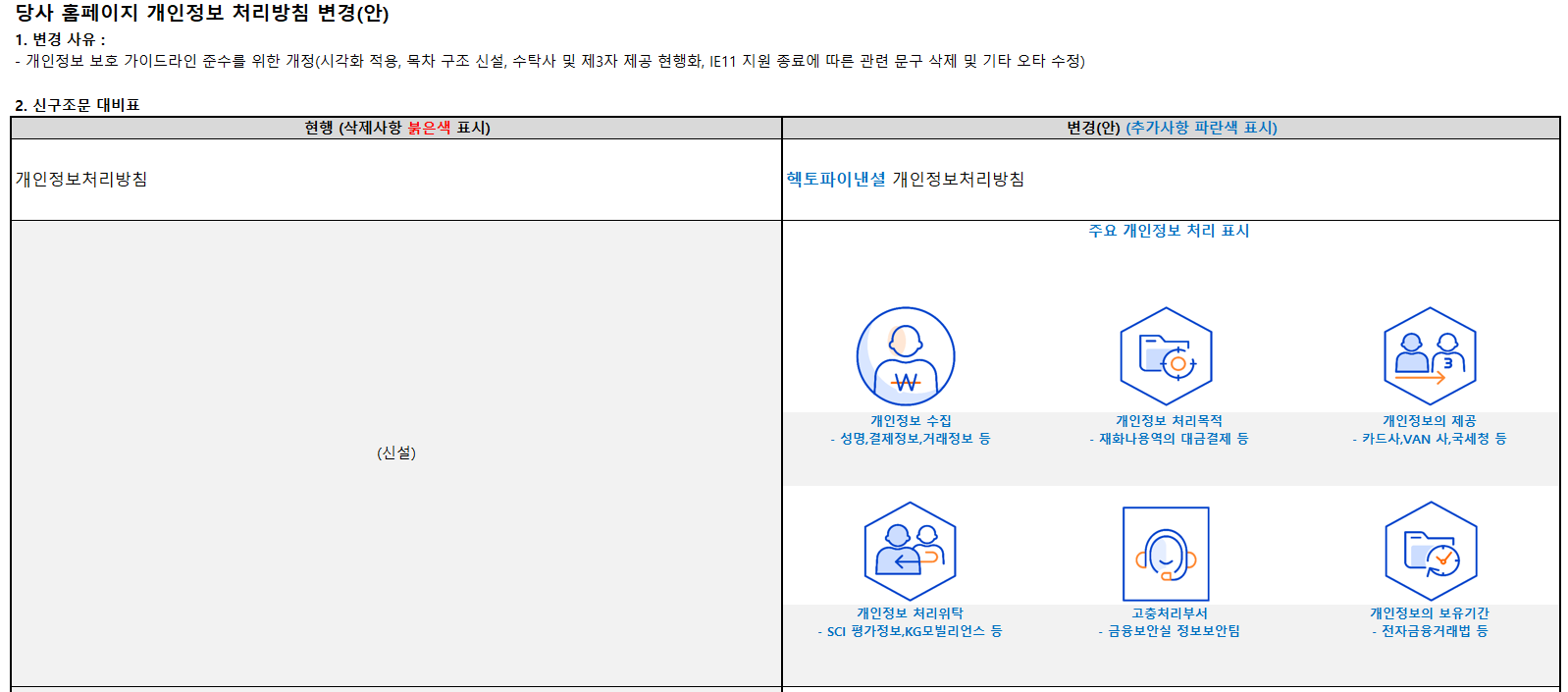This screenshot has height=692, width=1568.
Task: Click the 개인정보의 제공 hexagon icon
Action: (x=1430, y=356)
